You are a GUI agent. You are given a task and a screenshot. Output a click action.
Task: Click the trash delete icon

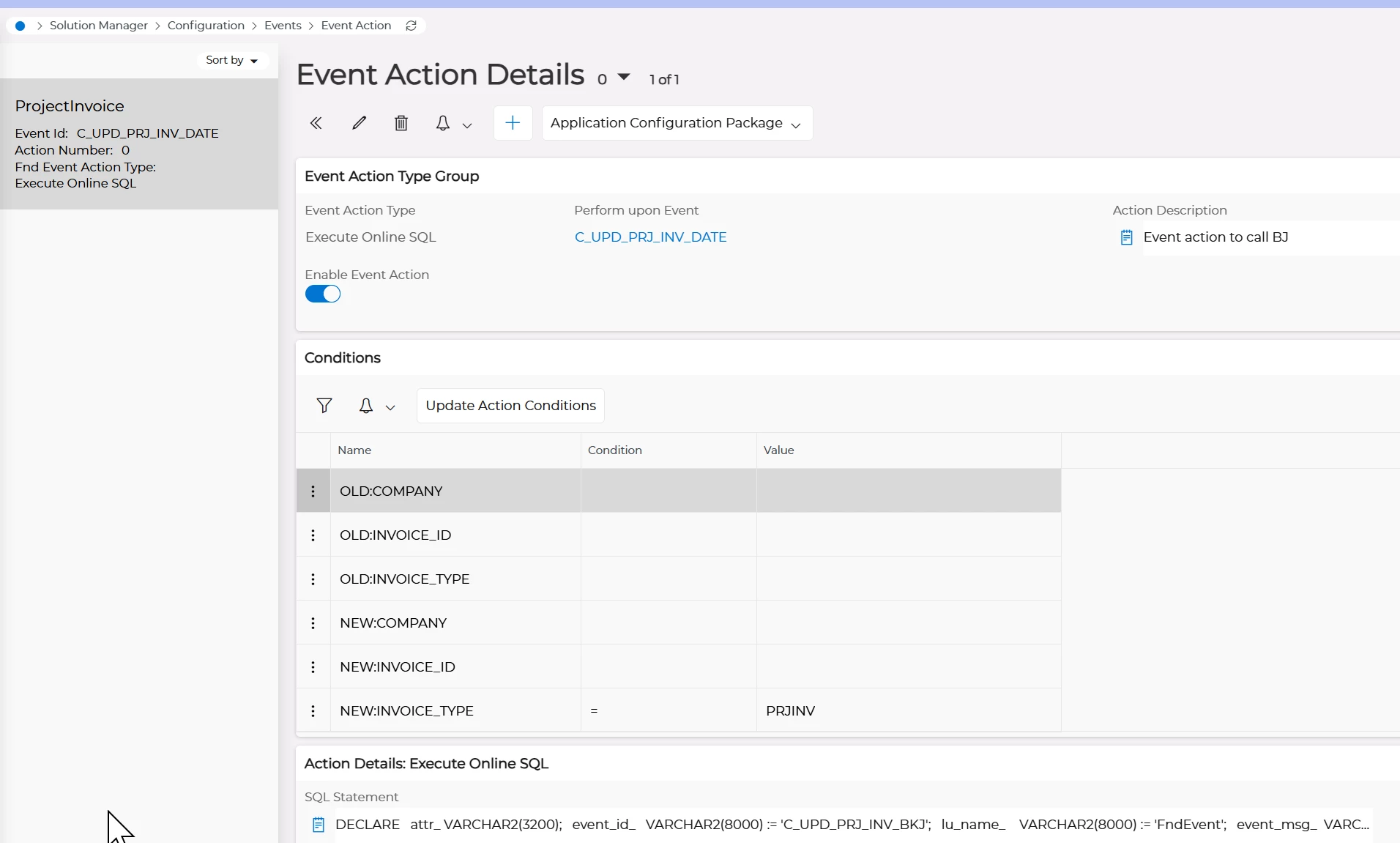pos(401,123)
